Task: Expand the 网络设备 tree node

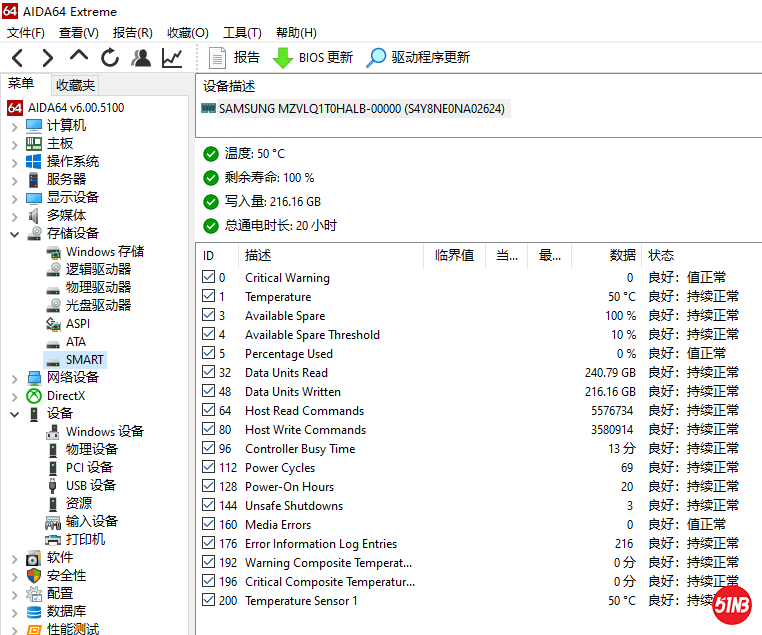Action: 14,378
